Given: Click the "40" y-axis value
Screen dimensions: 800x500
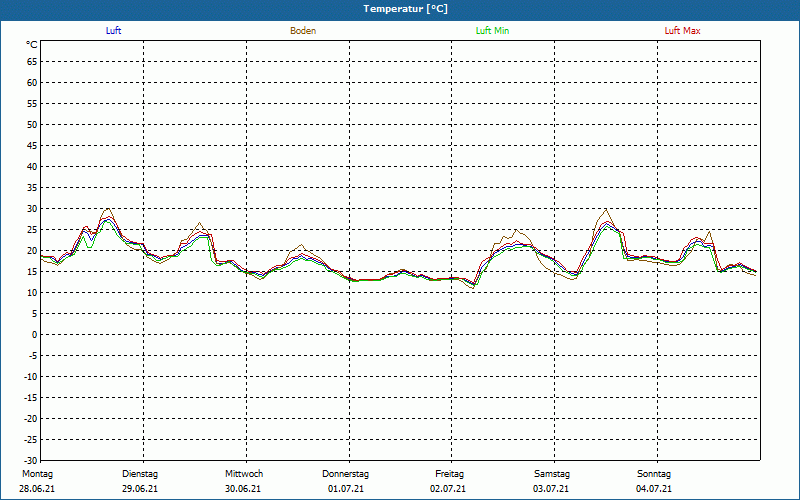Looking at the screenshot, I should 32,167.
